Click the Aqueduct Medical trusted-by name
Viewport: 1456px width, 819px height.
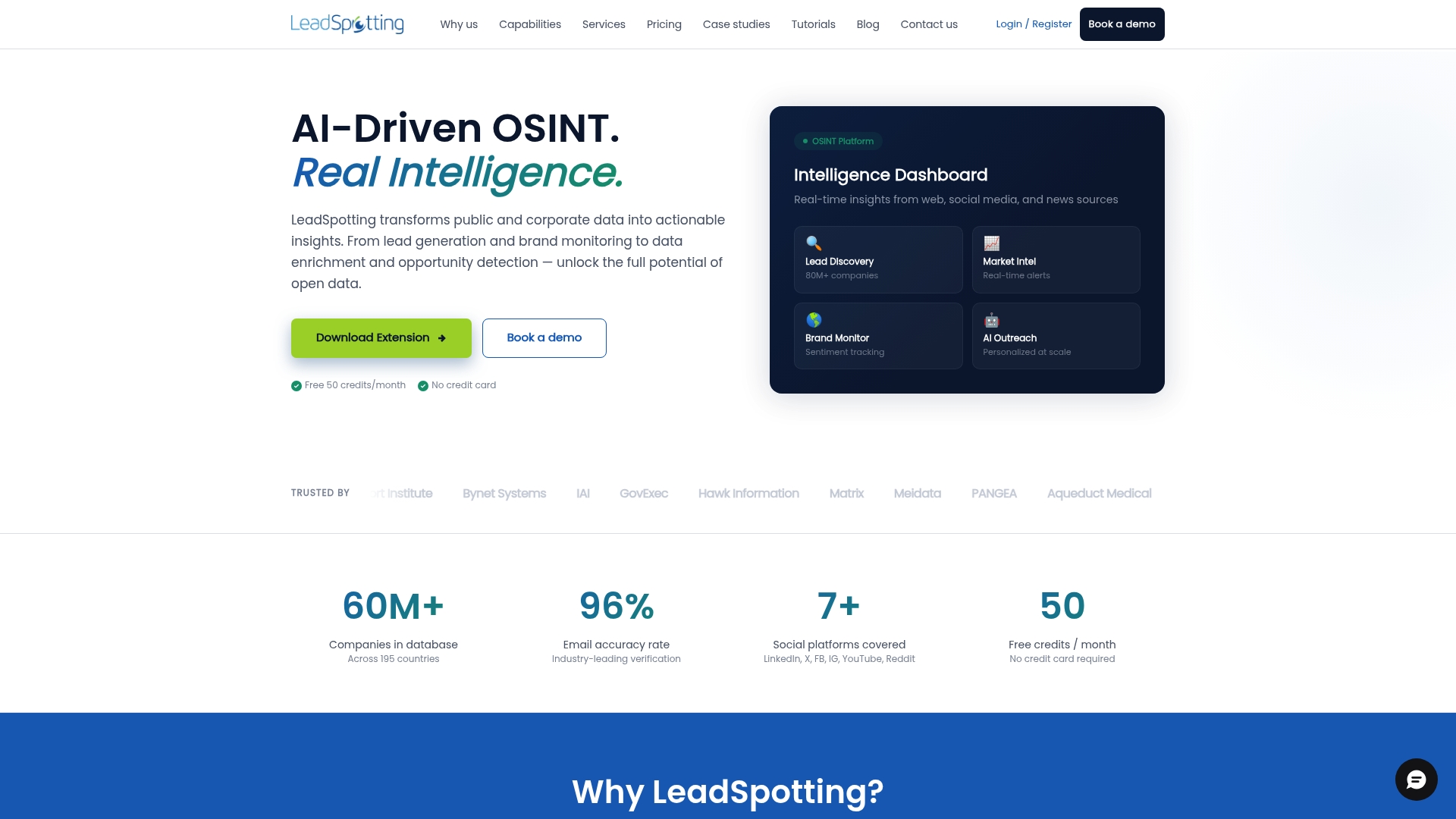tap(1099, 494)
